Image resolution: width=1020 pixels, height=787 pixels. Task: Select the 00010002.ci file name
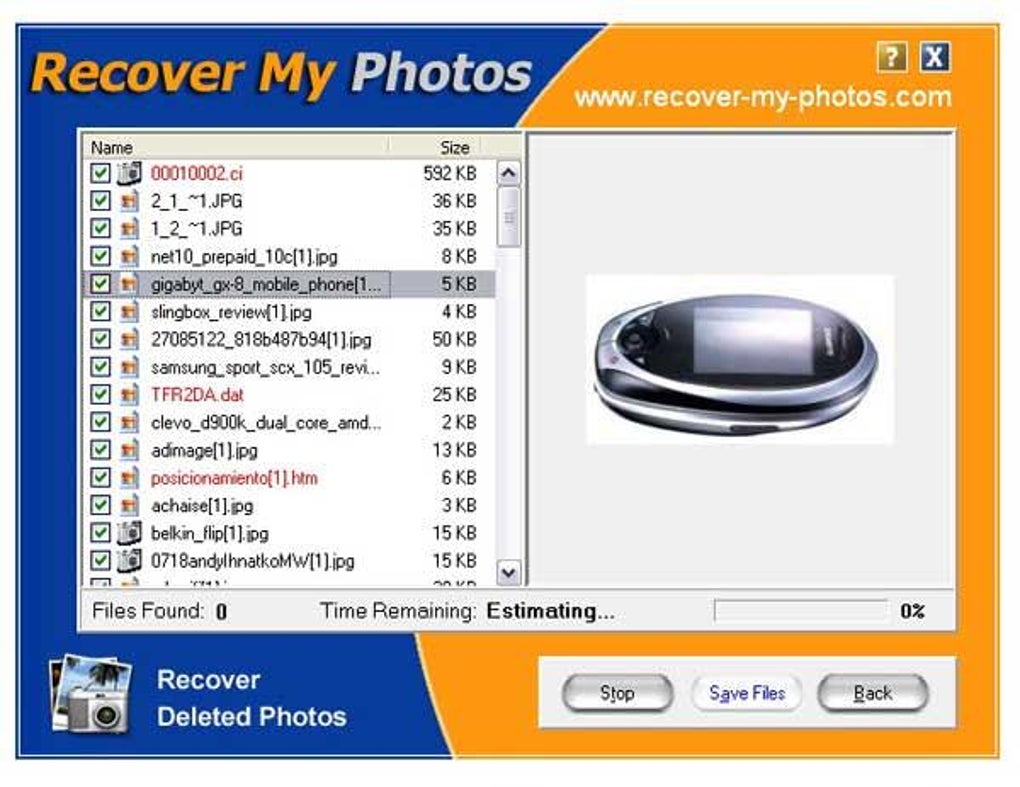pos(196,174)
